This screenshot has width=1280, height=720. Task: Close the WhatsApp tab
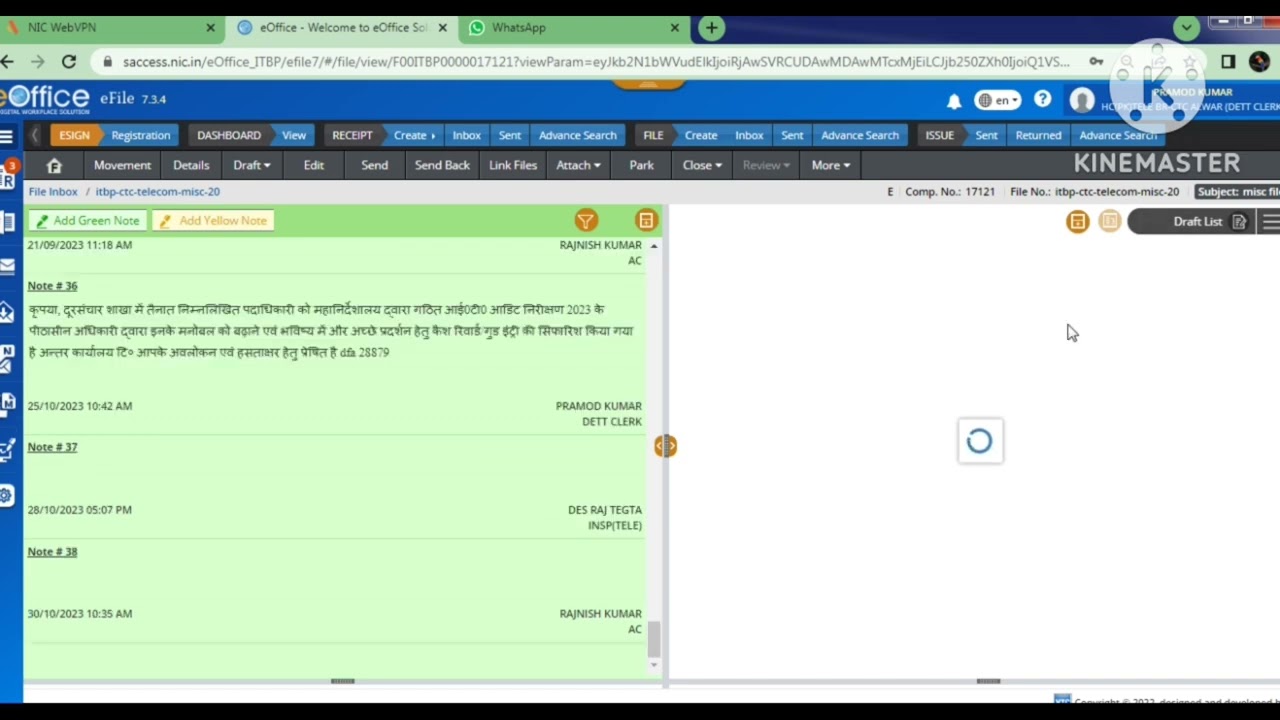tap(674, 28)
